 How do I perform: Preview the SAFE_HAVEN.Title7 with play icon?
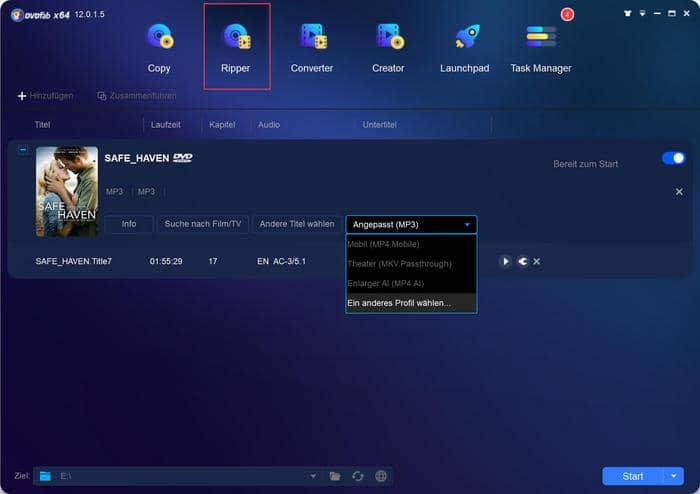coord(505,262)
